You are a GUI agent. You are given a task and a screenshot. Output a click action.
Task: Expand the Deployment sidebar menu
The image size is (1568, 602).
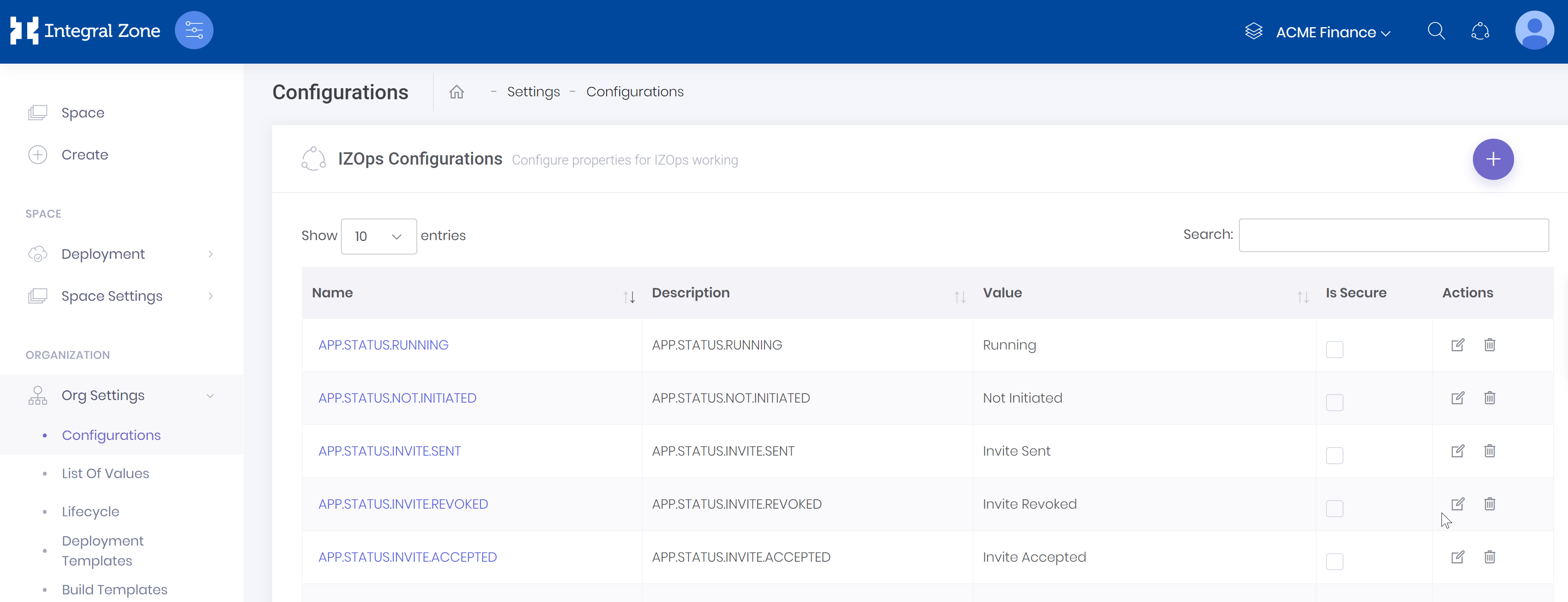122,254
